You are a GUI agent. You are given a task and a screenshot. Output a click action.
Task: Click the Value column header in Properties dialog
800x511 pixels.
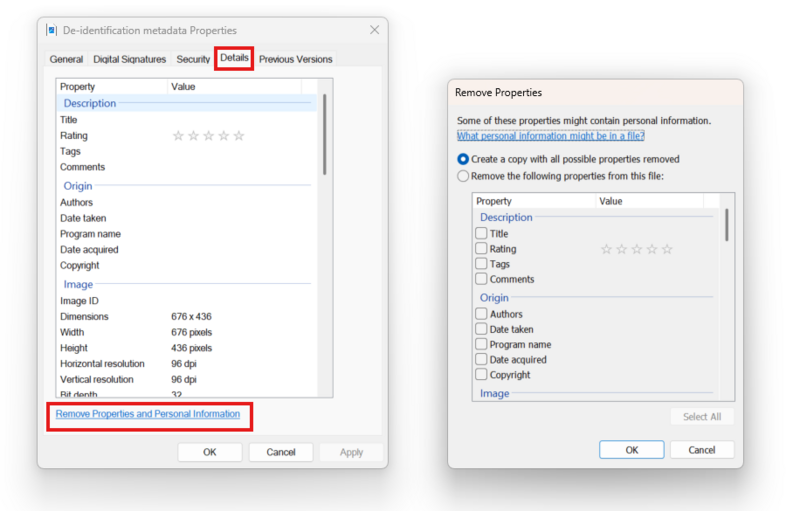(234, 86)
